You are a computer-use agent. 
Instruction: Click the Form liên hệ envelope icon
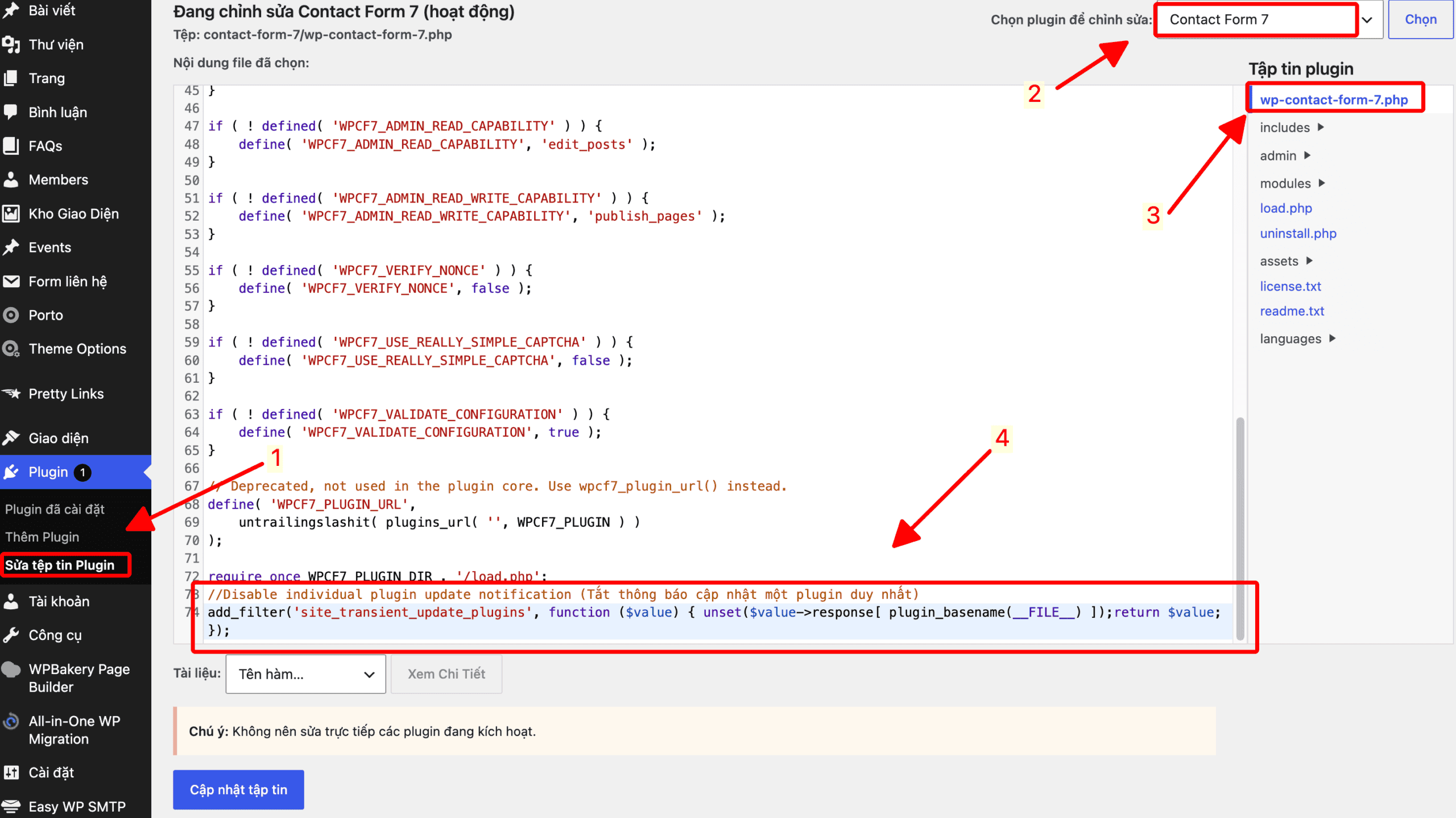[x=11, y=281]
